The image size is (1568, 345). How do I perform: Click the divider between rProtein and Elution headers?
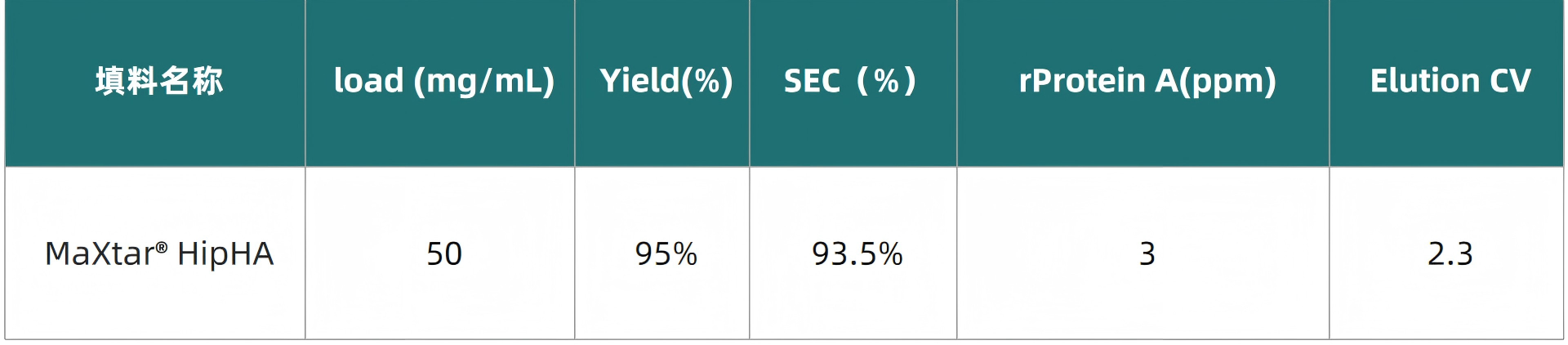[x=1329, y=82]
